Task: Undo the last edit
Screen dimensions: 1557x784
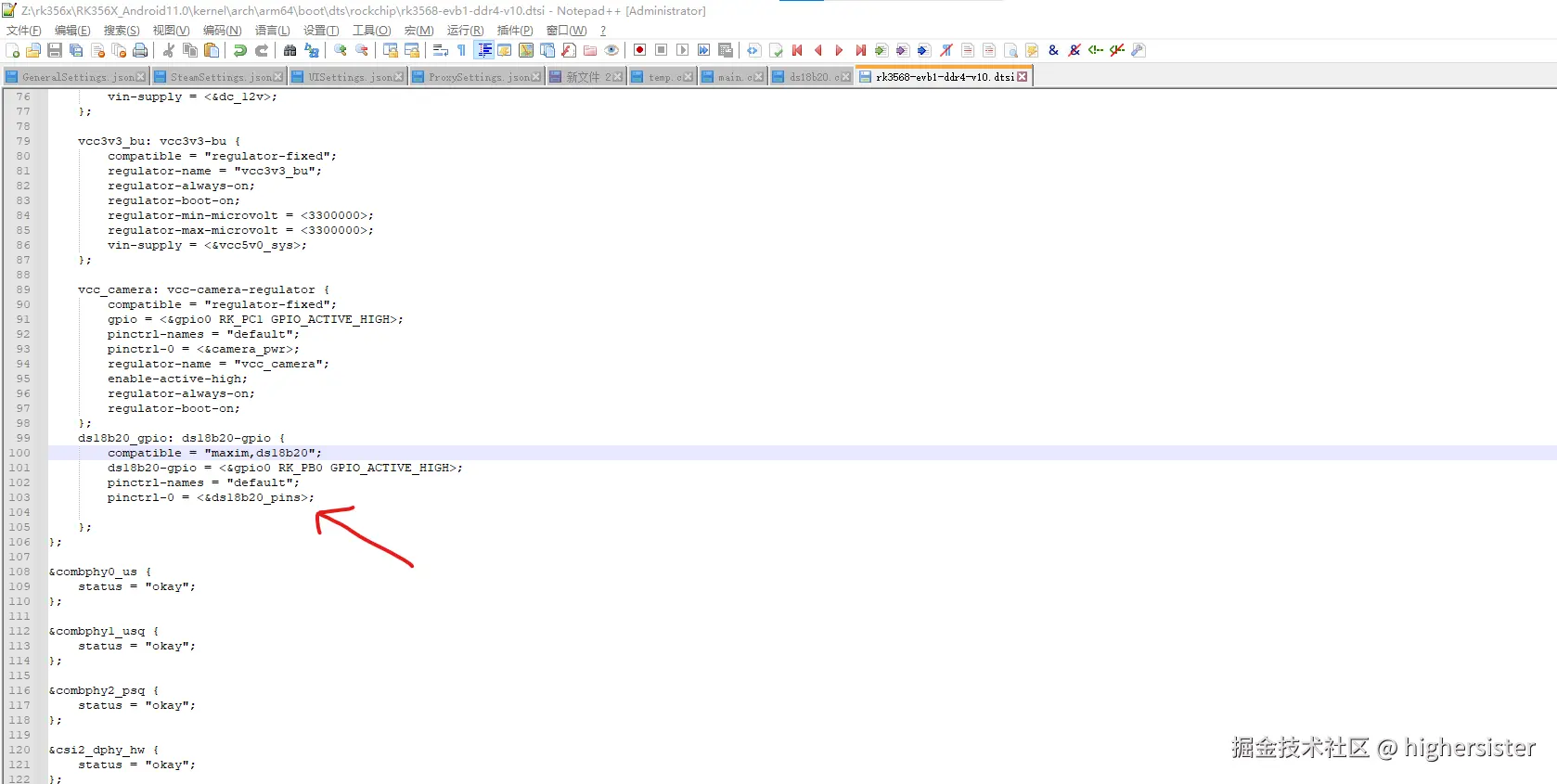Action: pos(240,50)
